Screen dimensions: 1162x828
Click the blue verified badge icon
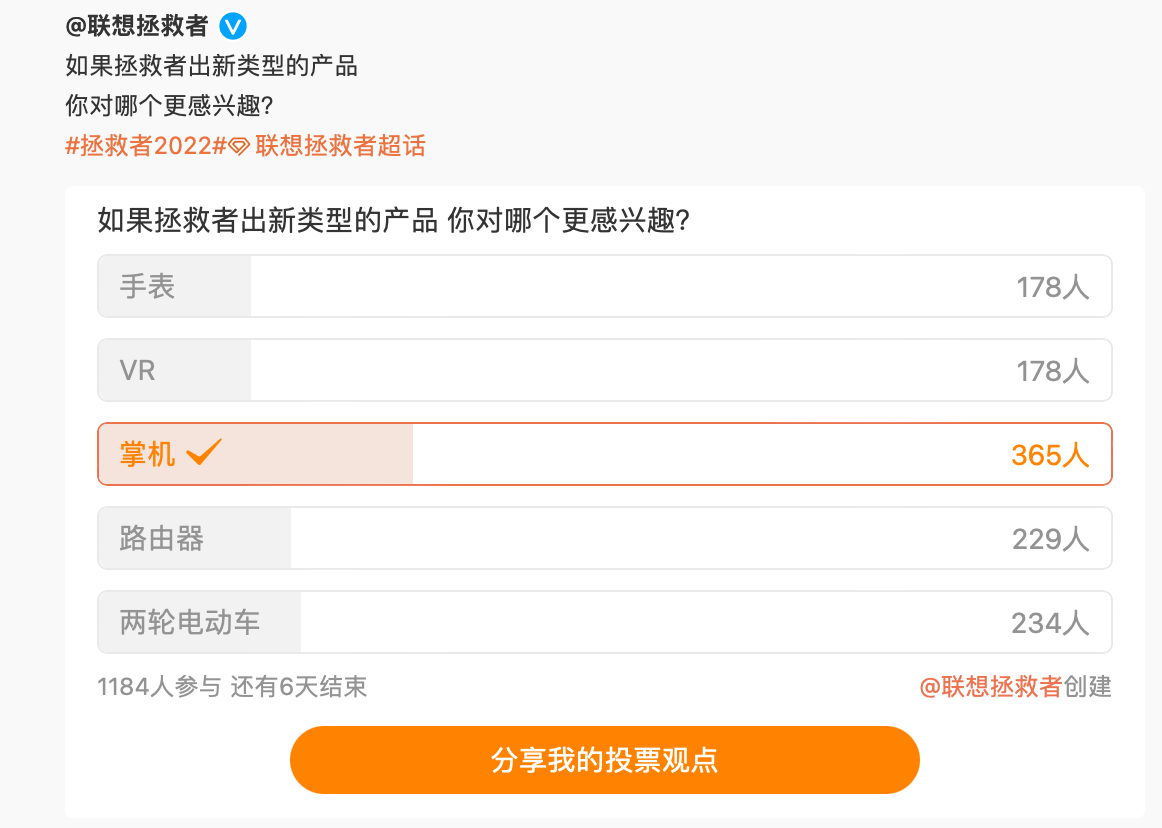coord(232,26)
